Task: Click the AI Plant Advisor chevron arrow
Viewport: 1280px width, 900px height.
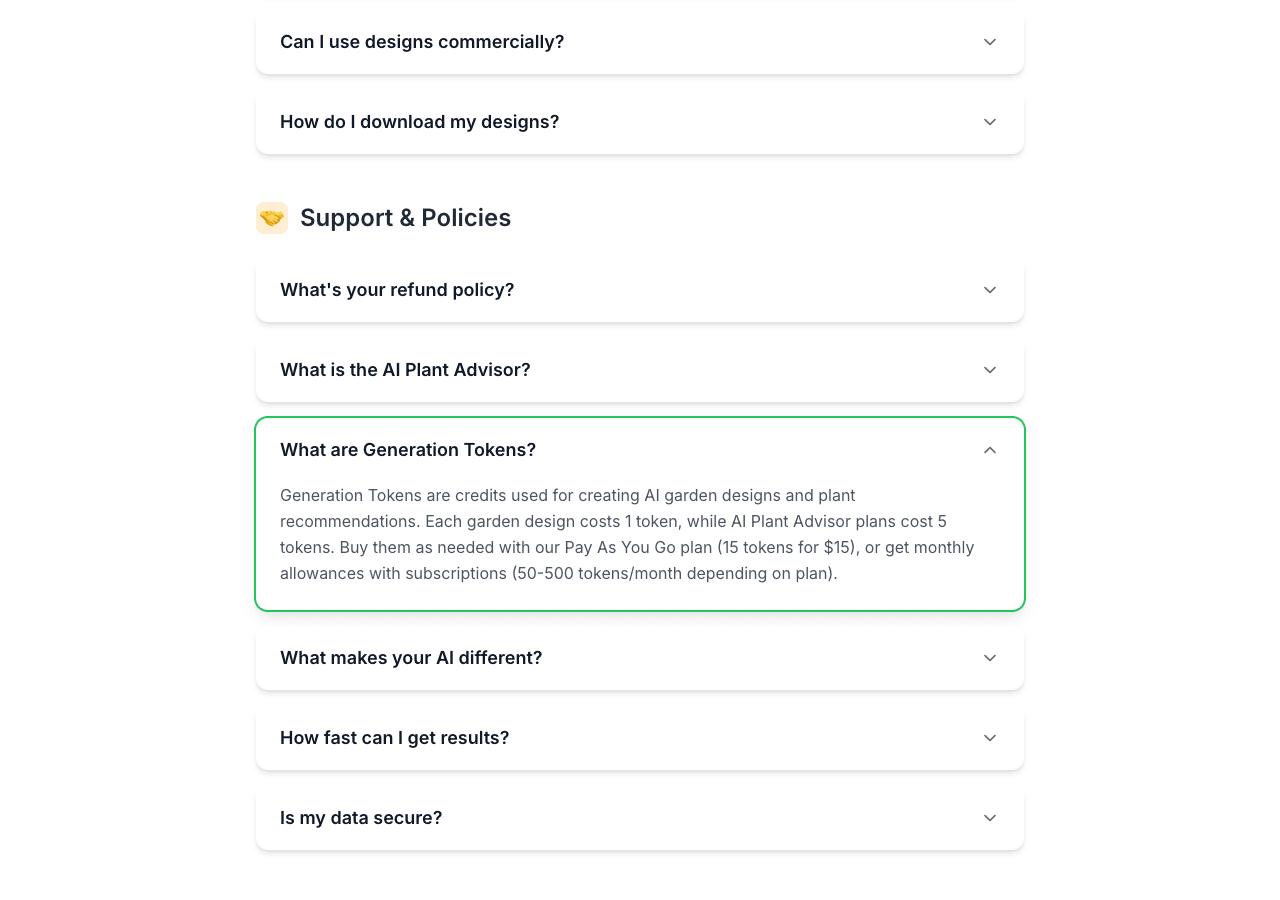Action: point(990,370)
